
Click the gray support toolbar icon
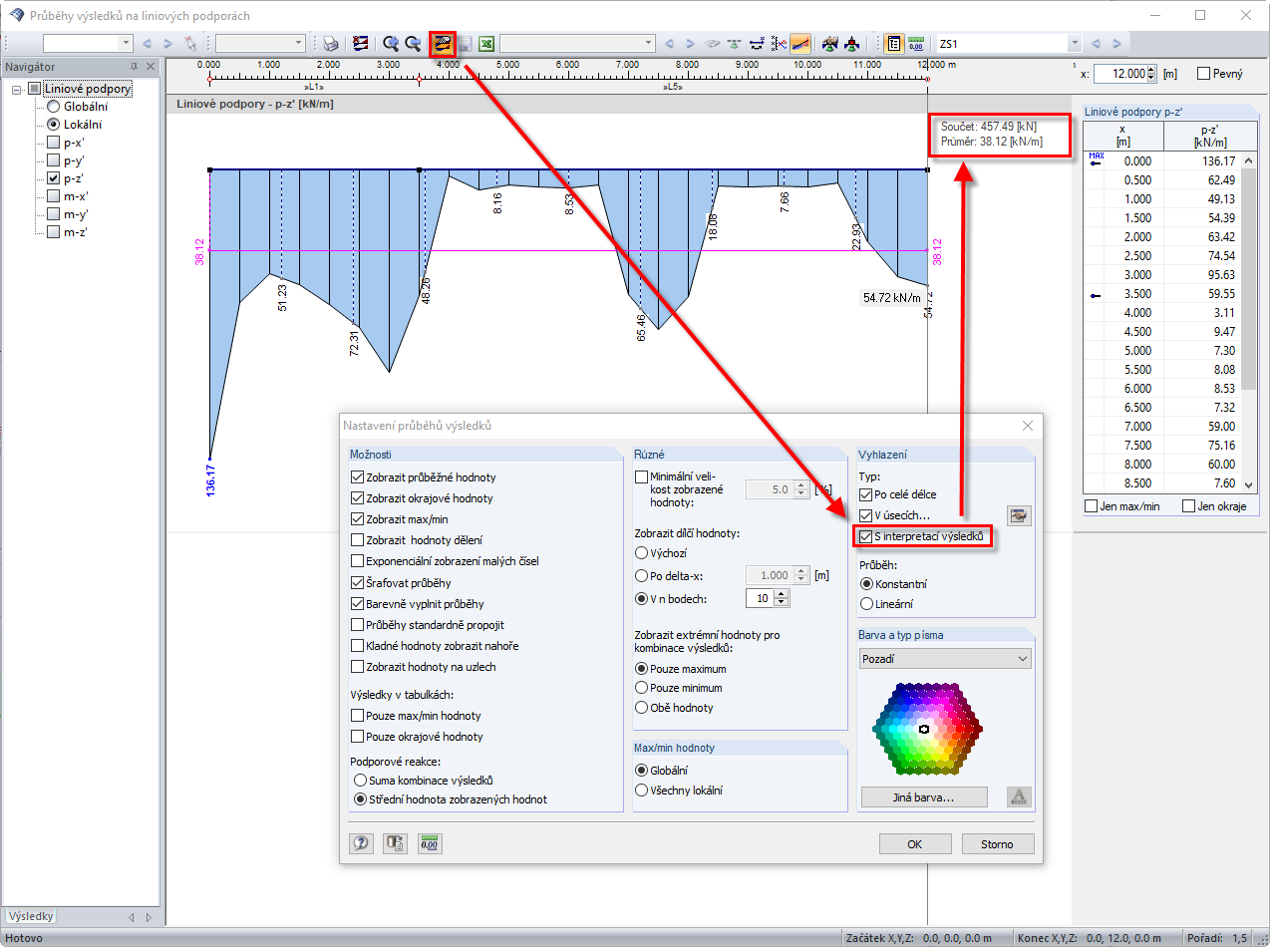tap(713, 44)
